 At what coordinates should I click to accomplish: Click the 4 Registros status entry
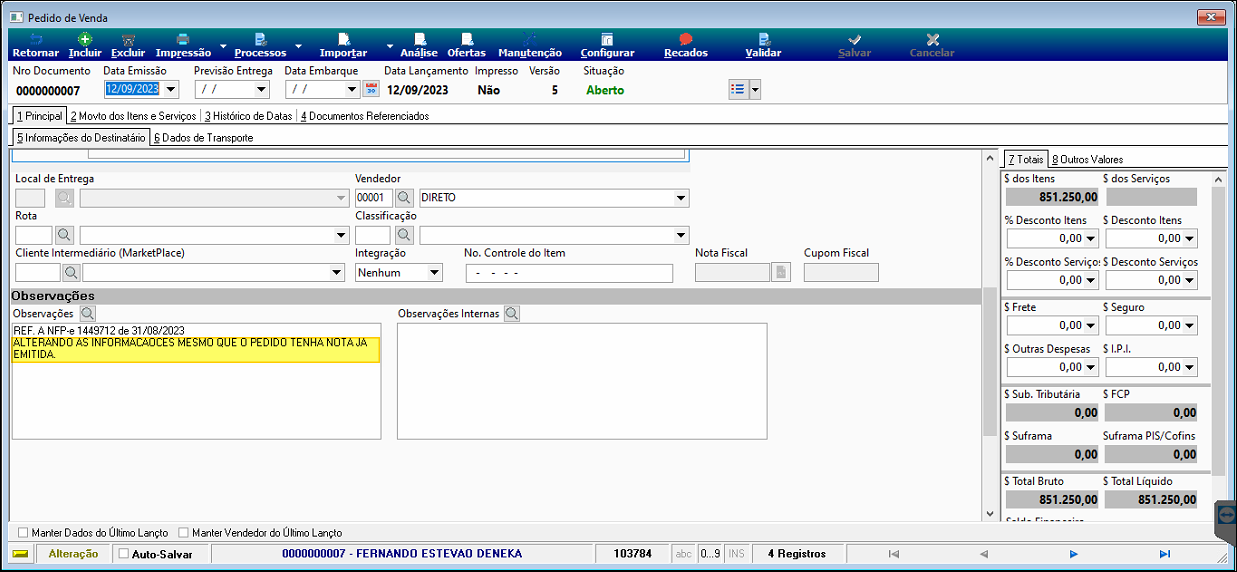[796, 553]
